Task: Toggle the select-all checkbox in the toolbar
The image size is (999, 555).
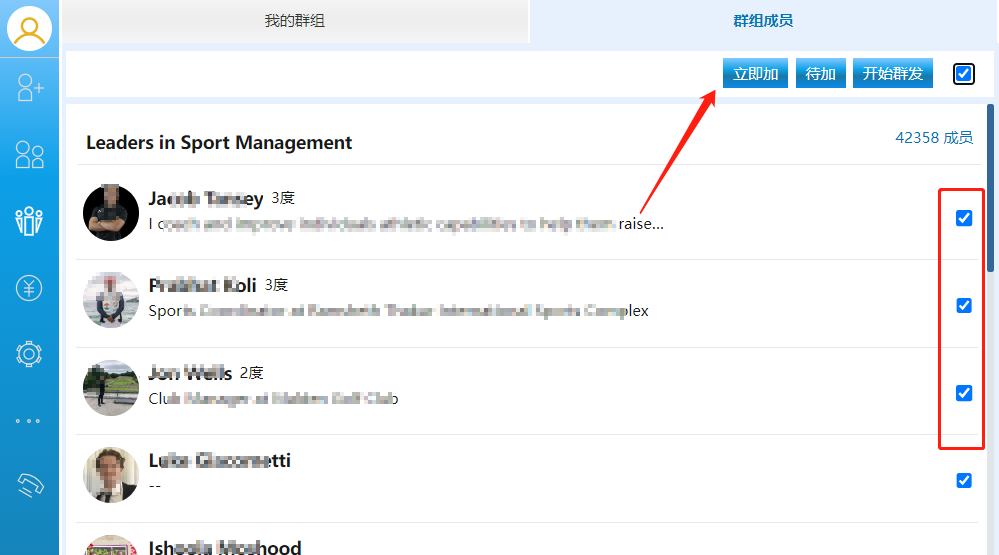Action: [x=963, y=74]
